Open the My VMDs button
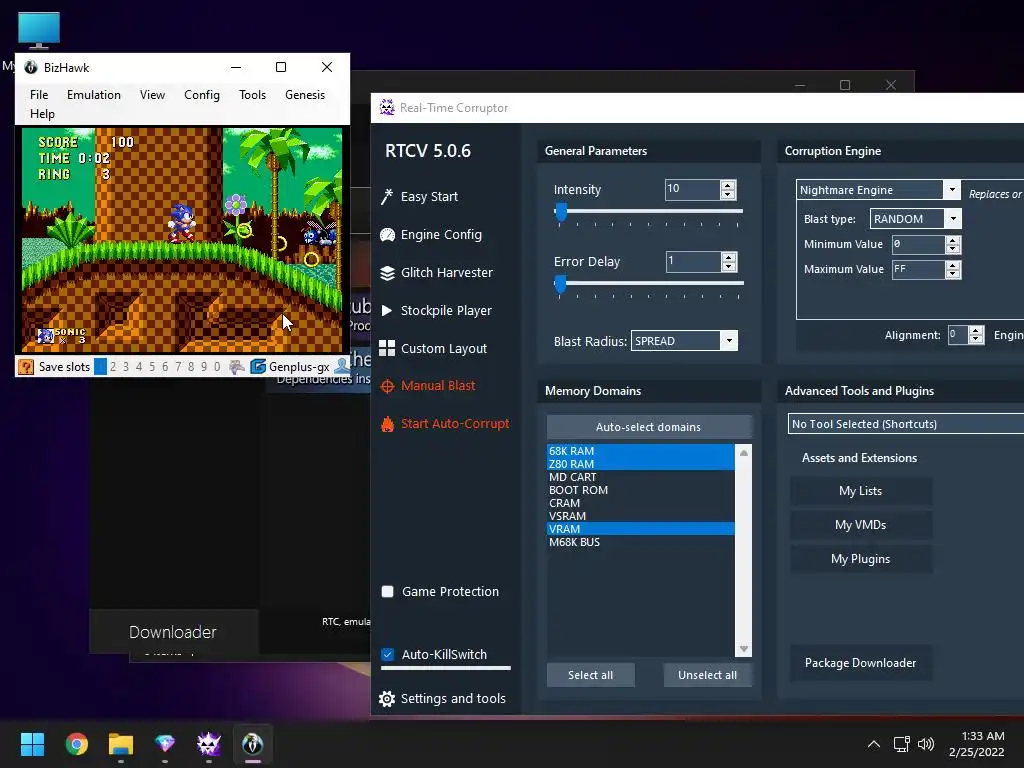 pyautogui.click(x=861, y=525)
